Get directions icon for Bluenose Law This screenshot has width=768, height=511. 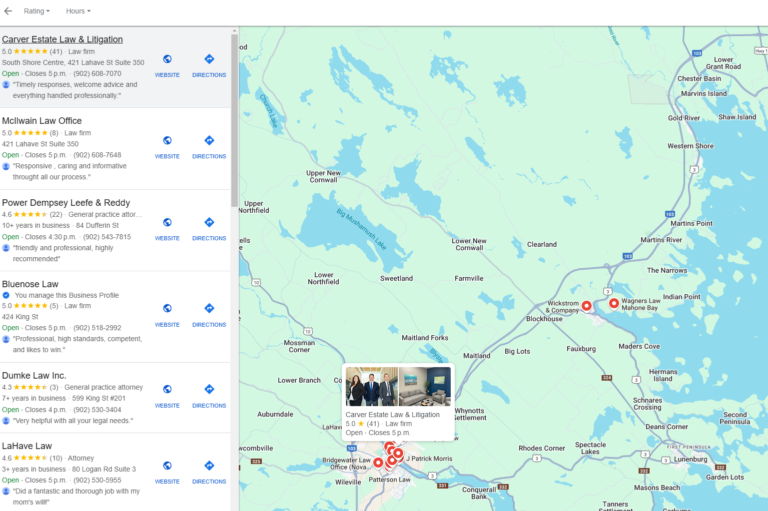(209, 308)
